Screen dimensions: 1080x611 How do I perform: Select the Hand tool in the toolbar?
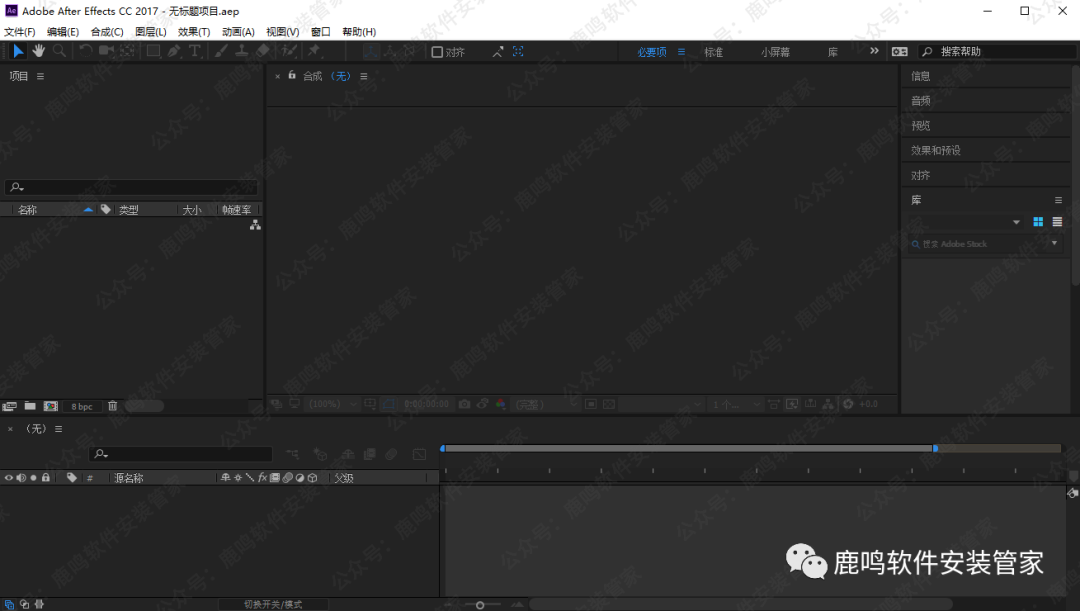click(39, 51)
